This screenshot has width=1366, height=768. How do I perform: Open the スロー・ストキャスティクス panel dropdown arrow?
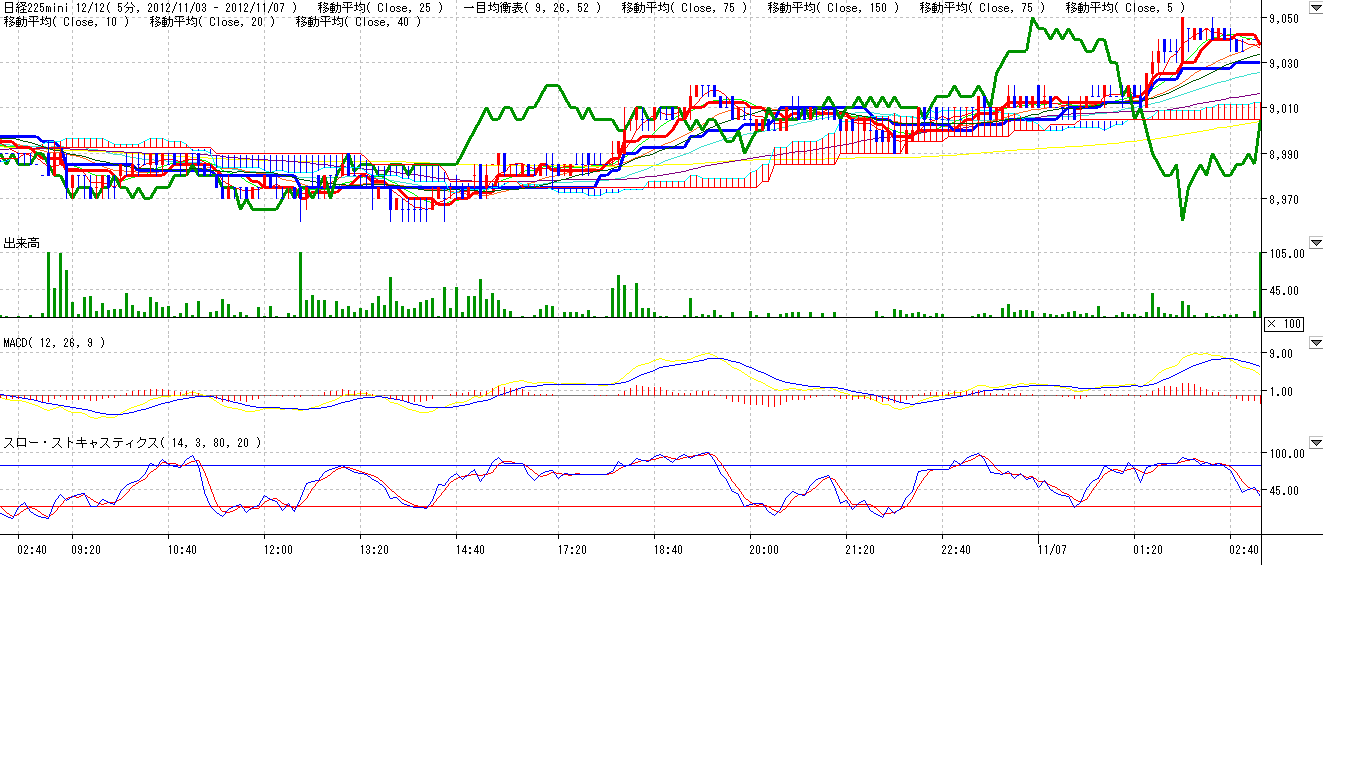click(x=1315, y=442)
